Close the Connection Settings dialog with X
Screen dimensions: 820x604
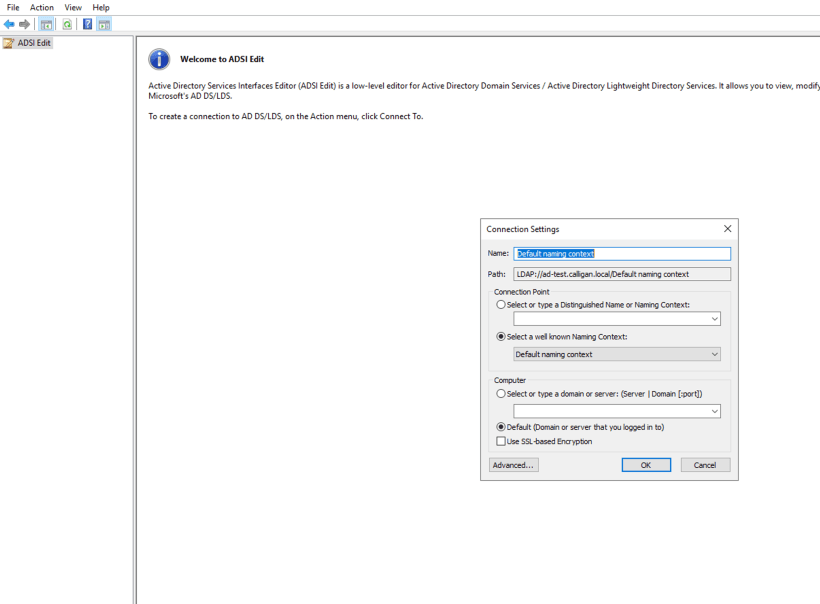coord(727,229)
